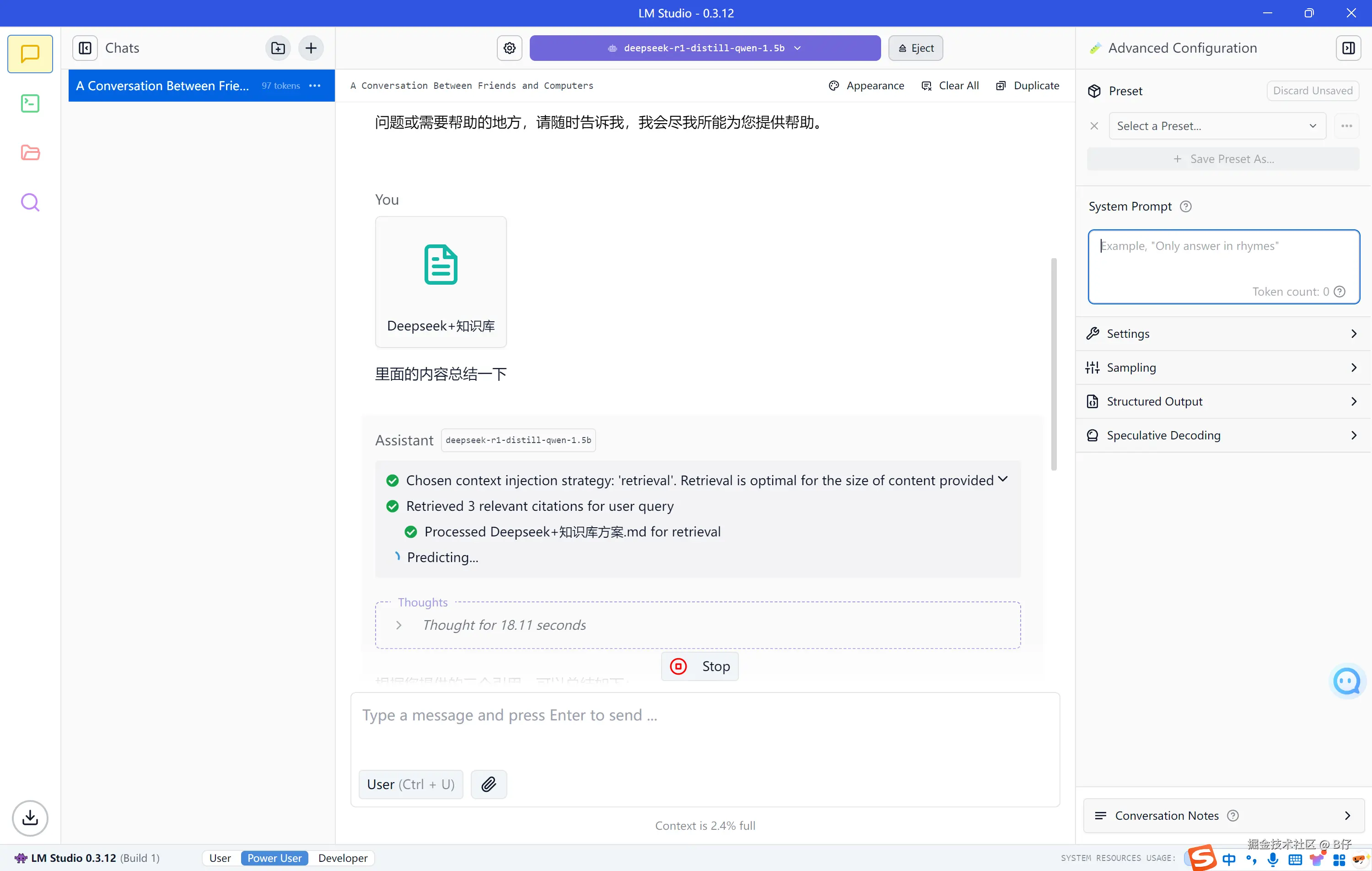Eject the loaded model
The image size is (1372, 871).
pos(915,48)
